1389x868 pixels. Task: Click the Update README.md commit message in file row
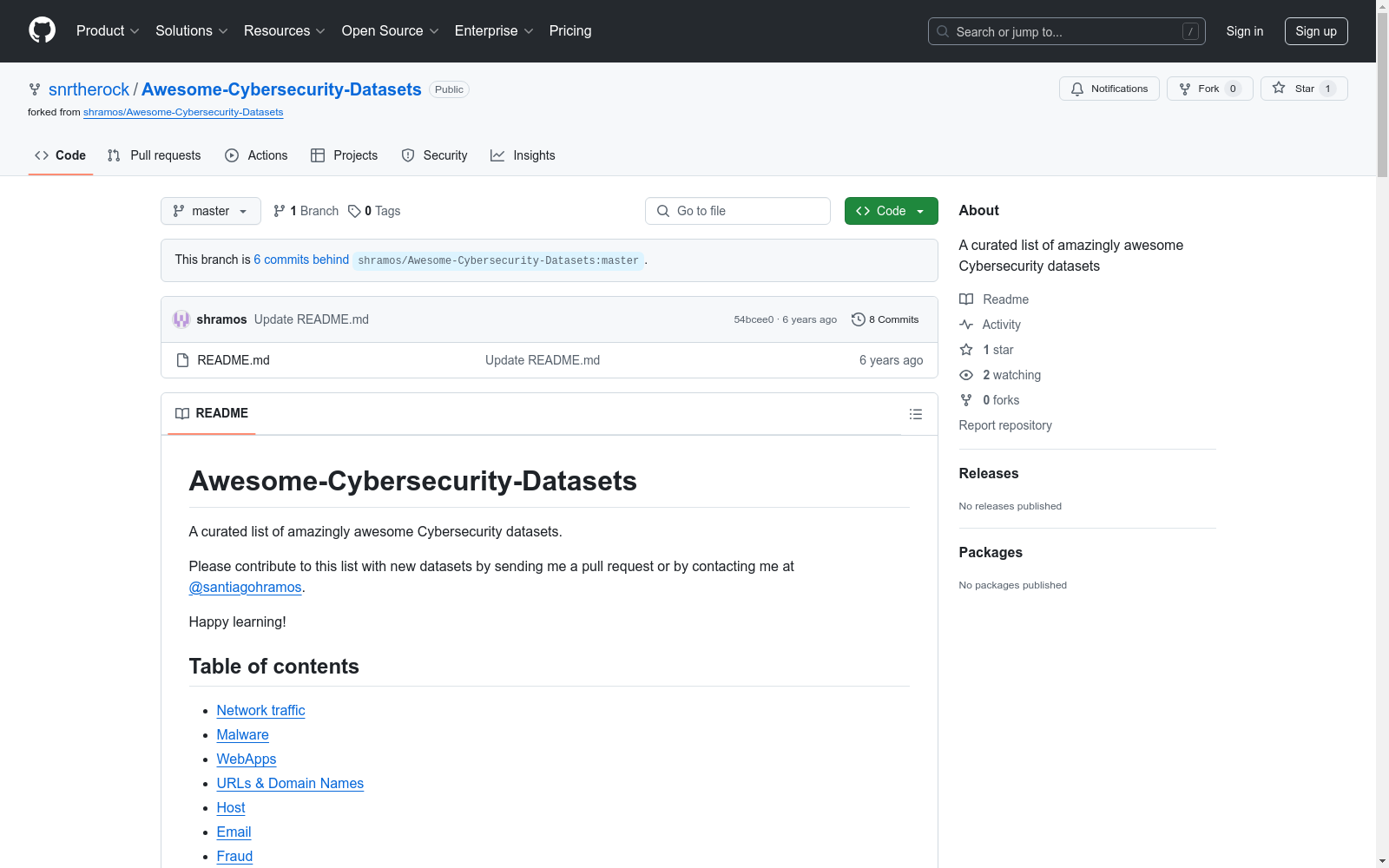(x=543, y=360)
